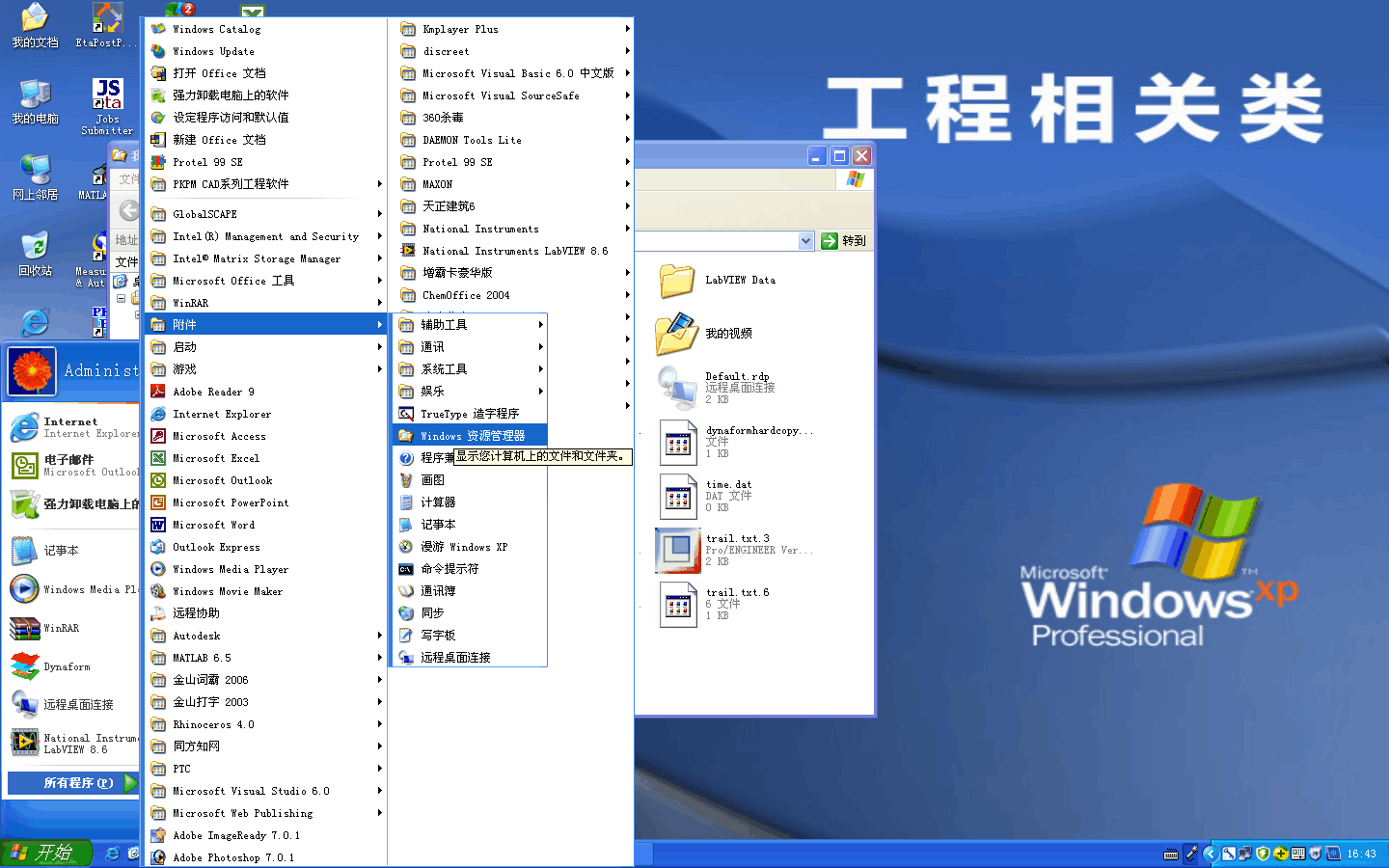Image resolution: width=1389 pixels, height=868 pixels.
Task: Open the Rhinoceros 4.0 group
Action: tap(266, 724)
